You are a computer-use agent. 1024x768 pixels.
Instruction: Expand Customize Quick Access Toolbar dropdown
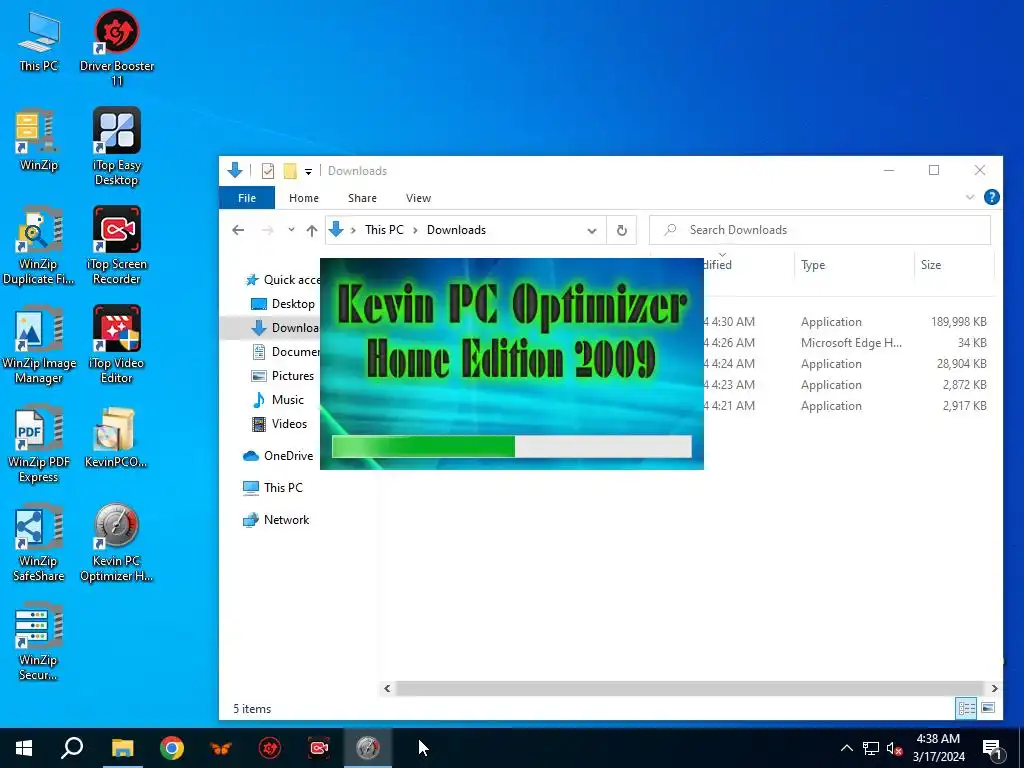coord(308,171)
